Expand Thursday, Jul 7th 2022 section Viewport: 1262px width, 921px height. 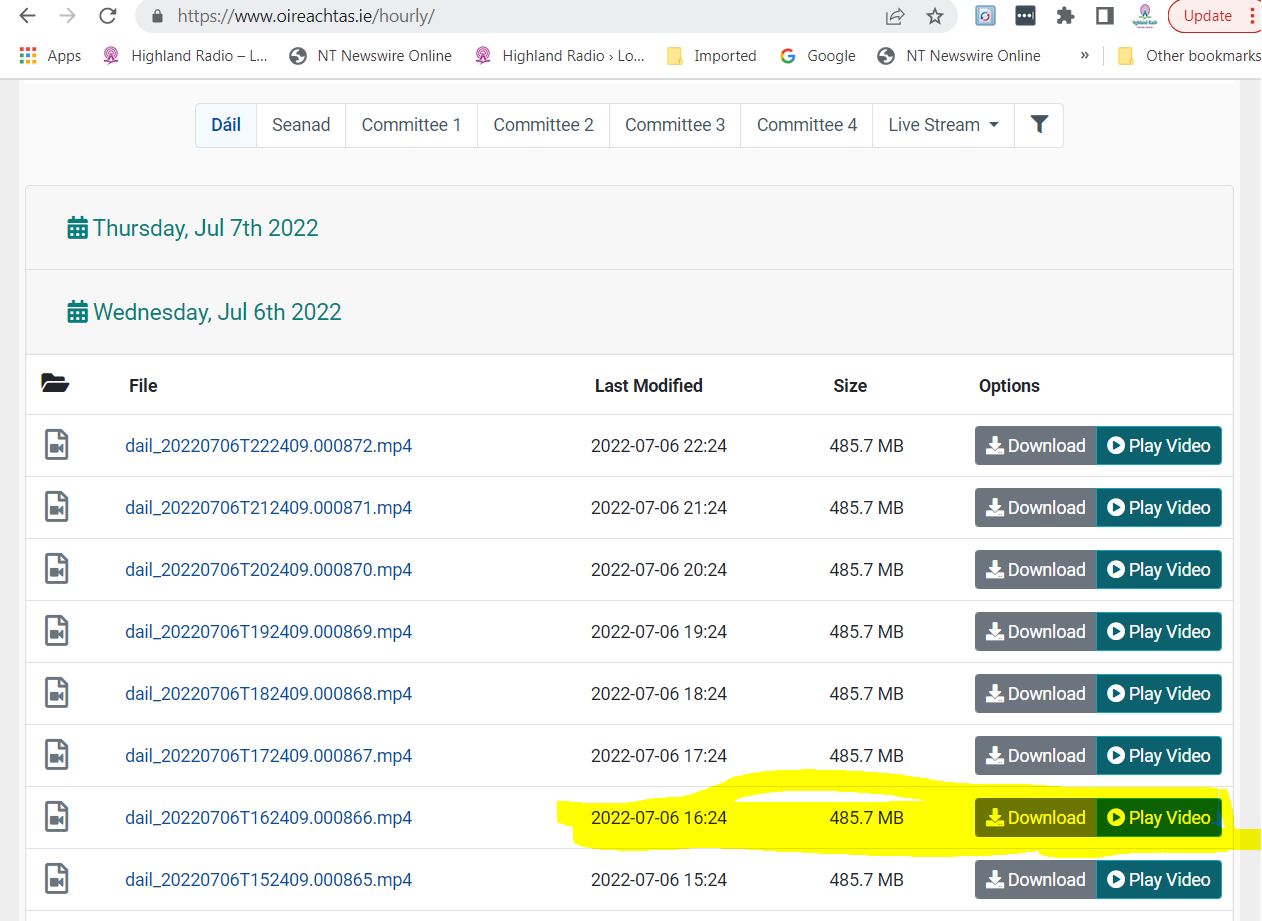205,228
